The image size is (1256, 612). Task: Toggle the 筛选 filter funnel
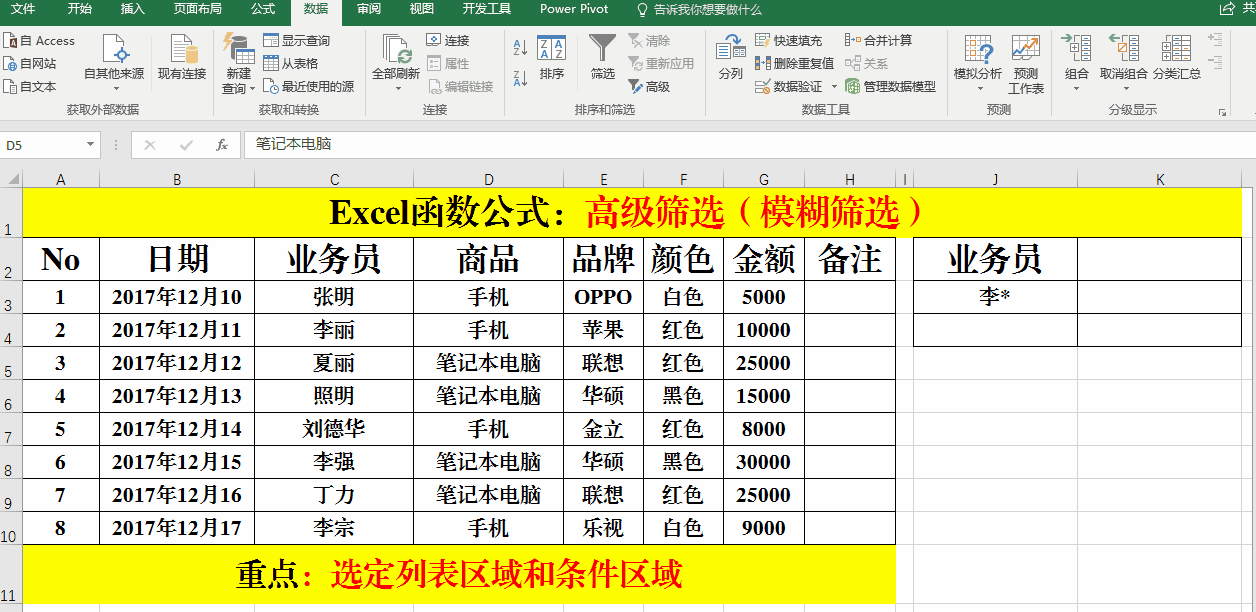[x=603, y=58]
